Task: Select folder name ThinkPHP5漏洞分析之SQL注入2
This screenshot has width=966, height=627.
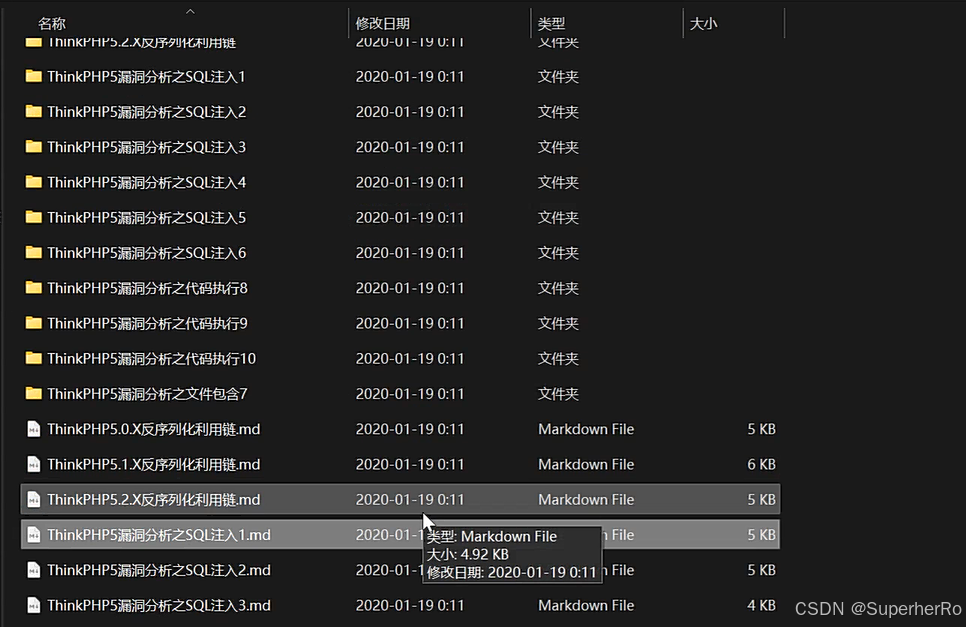Action: coord(147,111)
